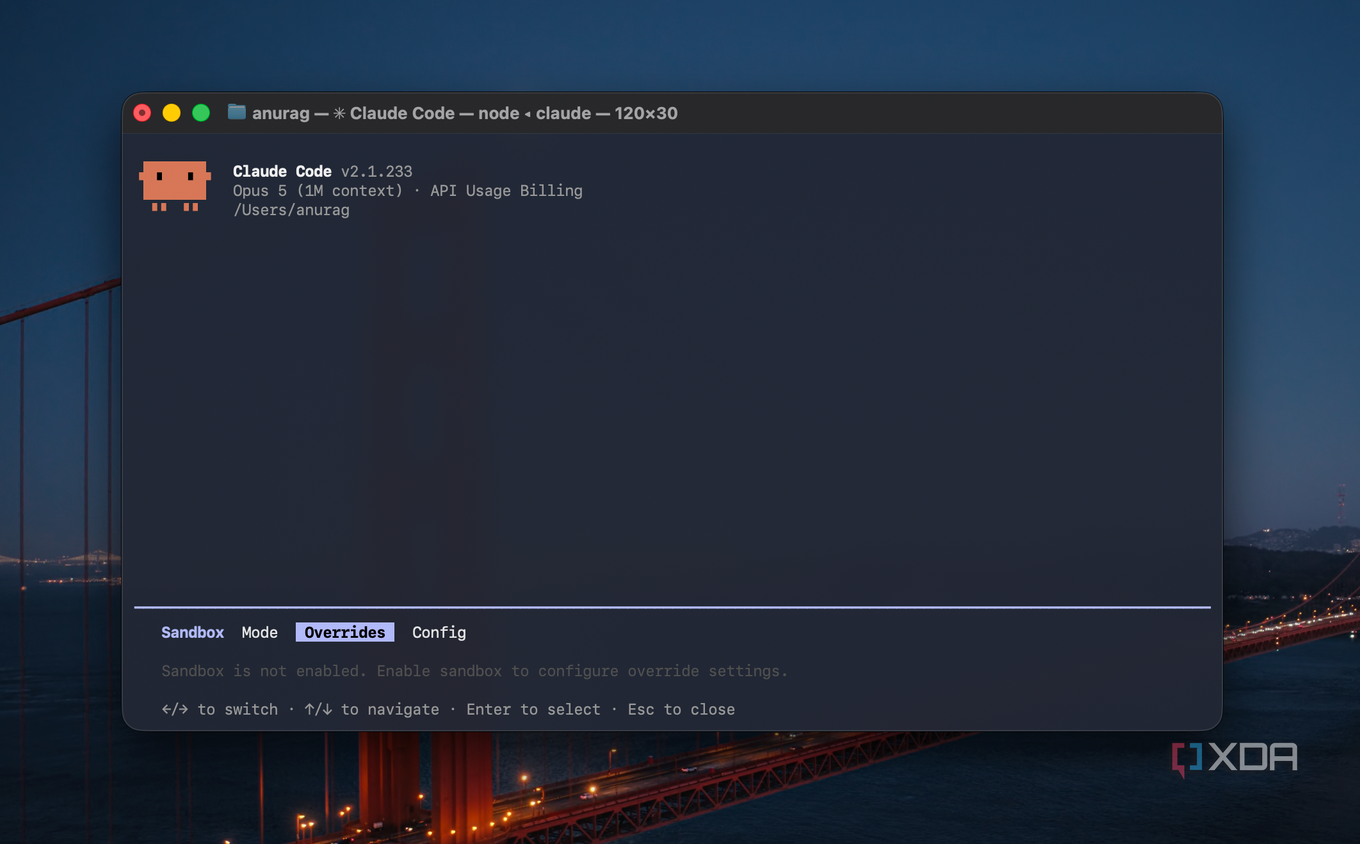Click the Claude Code pixel mascot icon
Screen dimensions: 1360x844
point(175,186)
